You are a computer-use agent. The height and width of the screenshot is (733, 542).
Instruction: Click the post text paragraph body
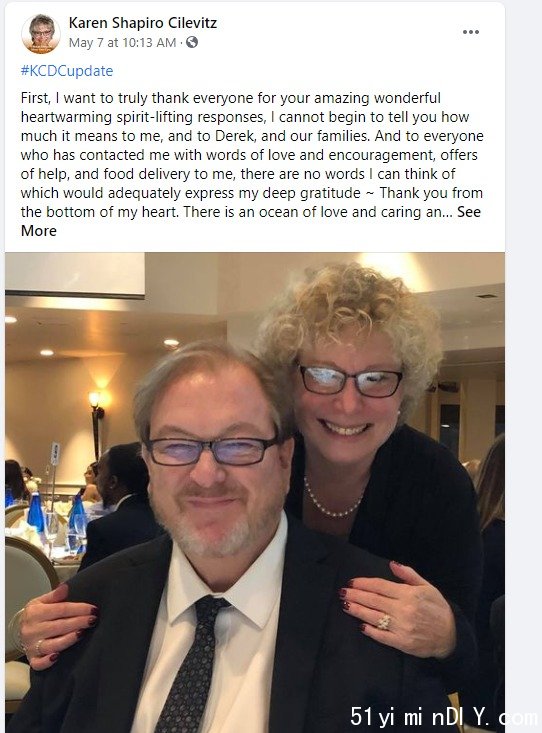point(253,164)
